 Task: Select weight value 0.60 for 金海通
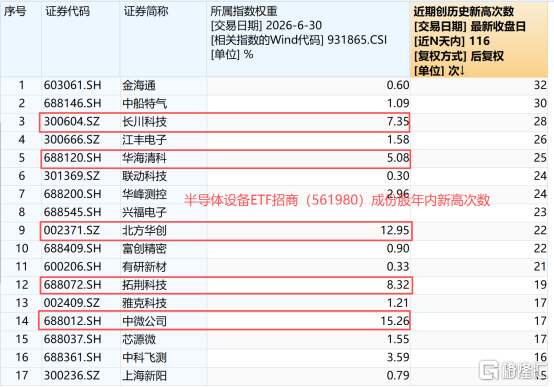[x=398, y=85]
